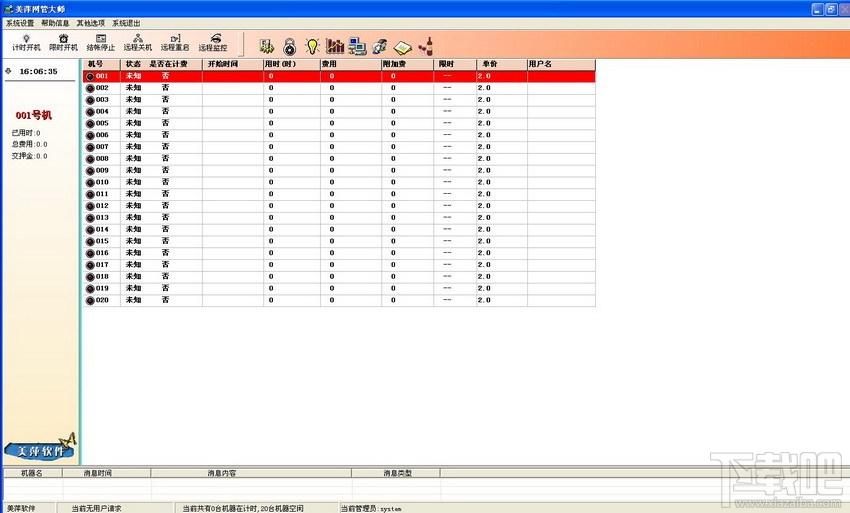Click the 限时开机 alarm clock button
This screenshot has height=513, width=850.
click(63, 43)
